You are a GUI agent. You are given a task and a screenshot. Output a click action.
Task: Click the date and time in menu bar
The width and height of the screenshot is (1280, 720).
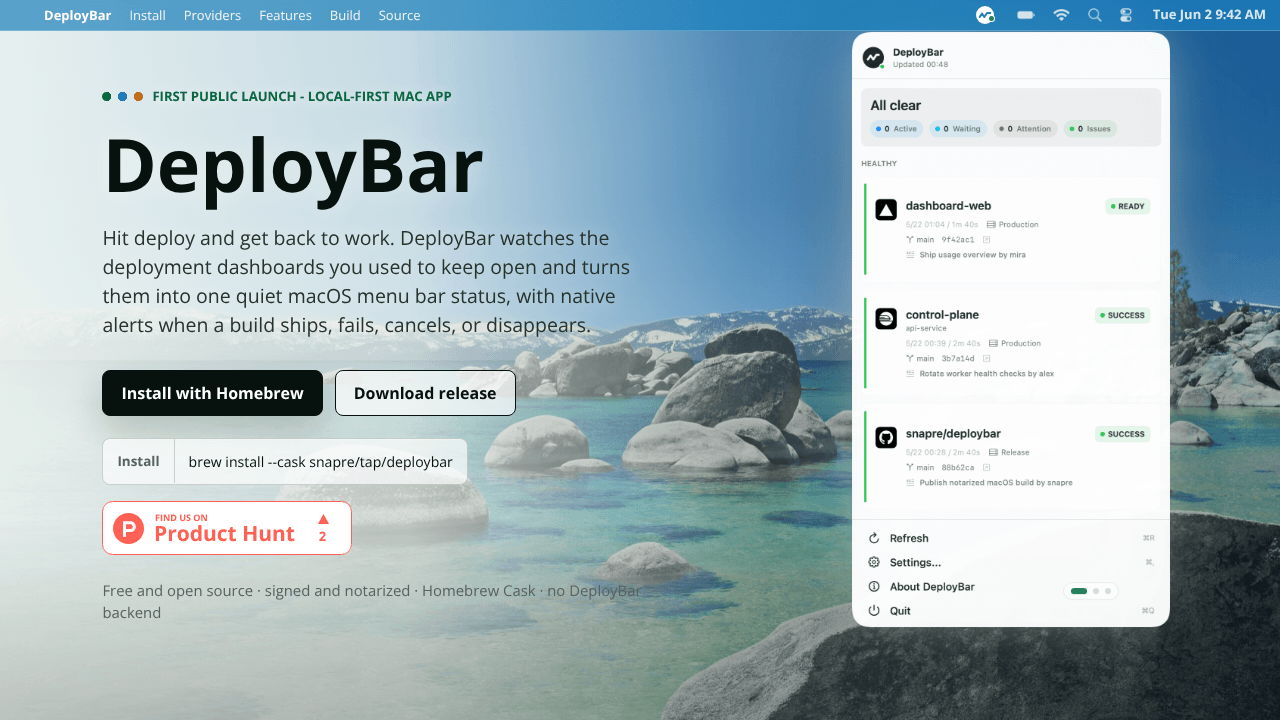click(1209, 15)
